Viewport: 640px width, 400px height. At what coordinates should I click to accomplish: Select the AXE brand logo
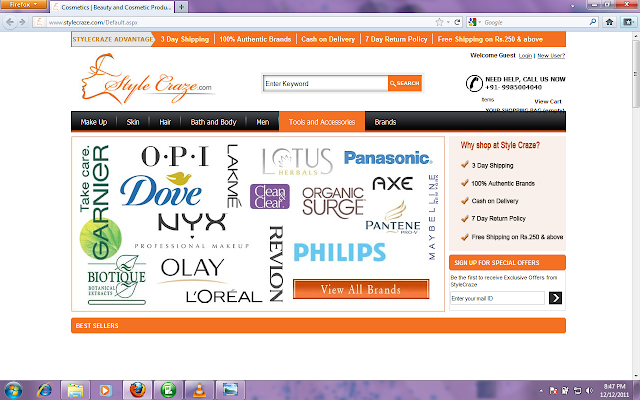coord(393,183)
